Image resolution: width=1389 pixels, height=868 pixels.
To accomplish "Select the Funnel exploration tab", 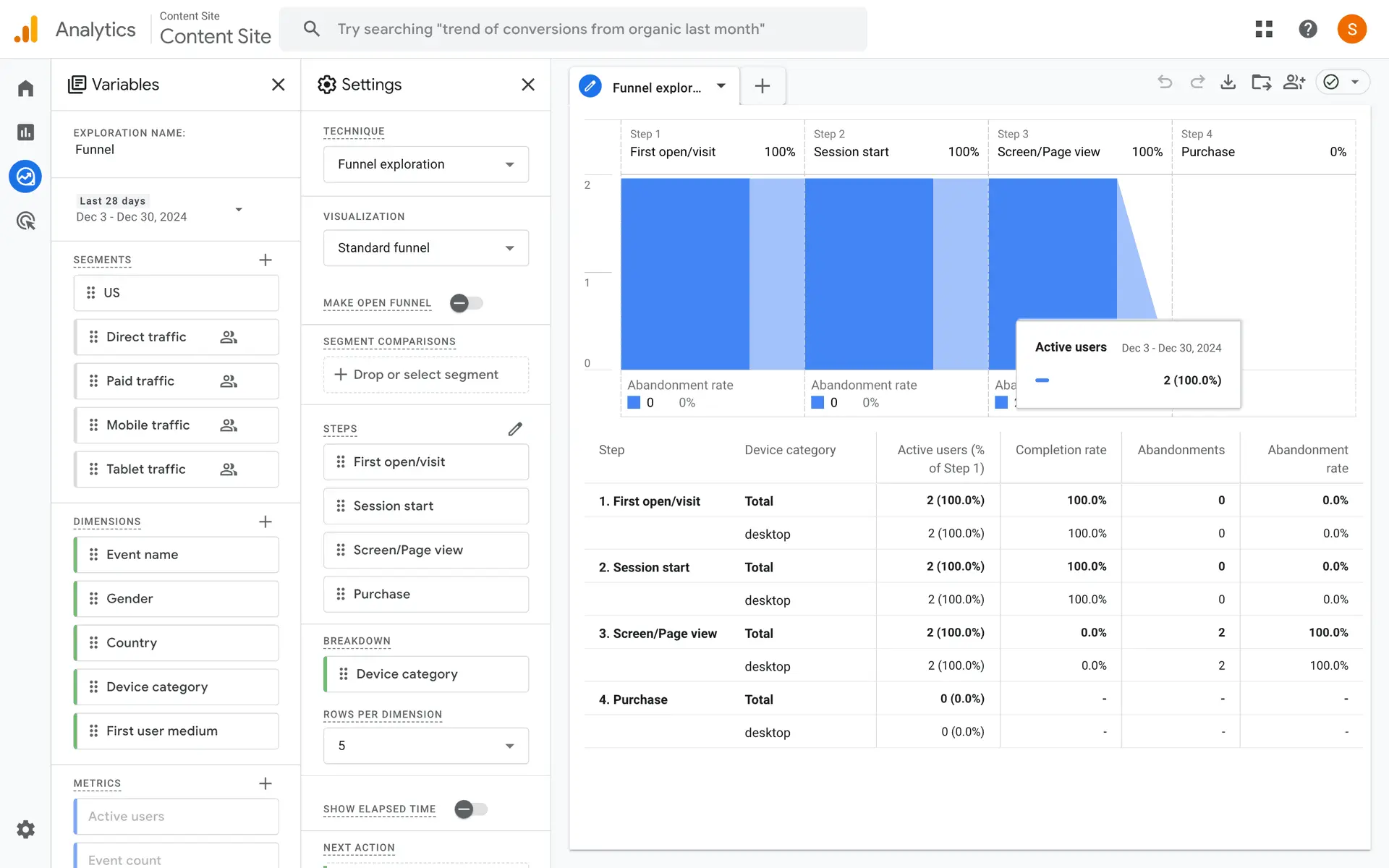I will tap(655, 87).
